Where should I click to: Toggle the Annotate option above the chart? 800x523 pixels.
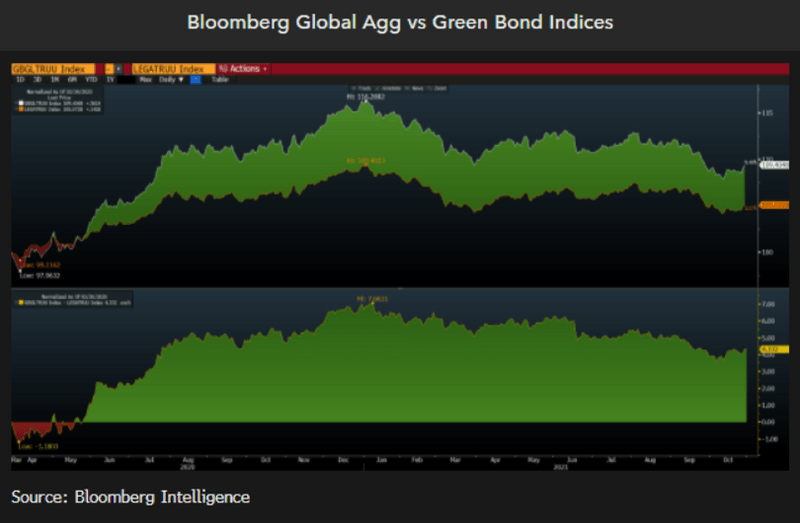388,88
